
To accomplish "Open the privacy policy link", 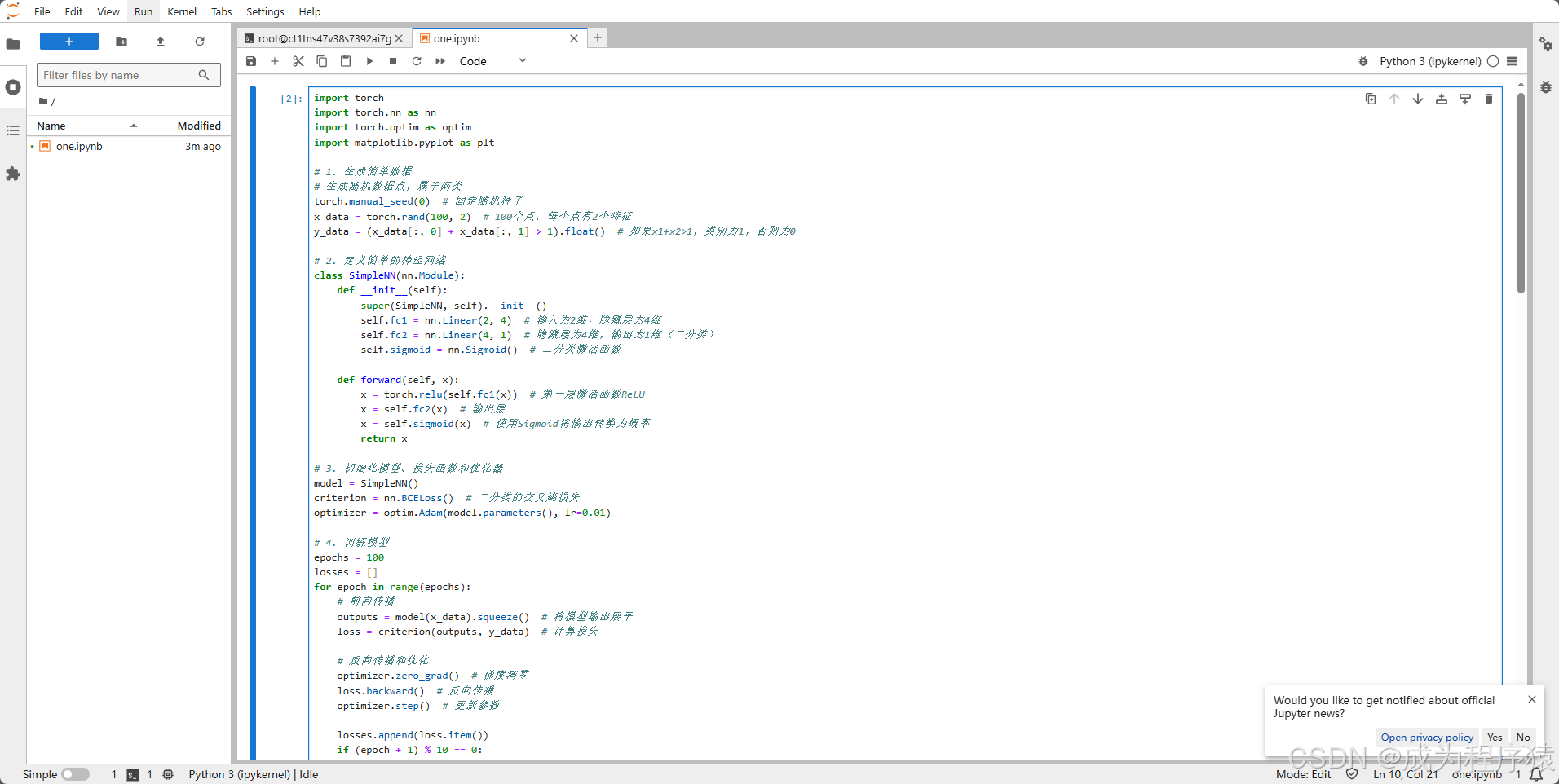I will (x=1426, y=737).
